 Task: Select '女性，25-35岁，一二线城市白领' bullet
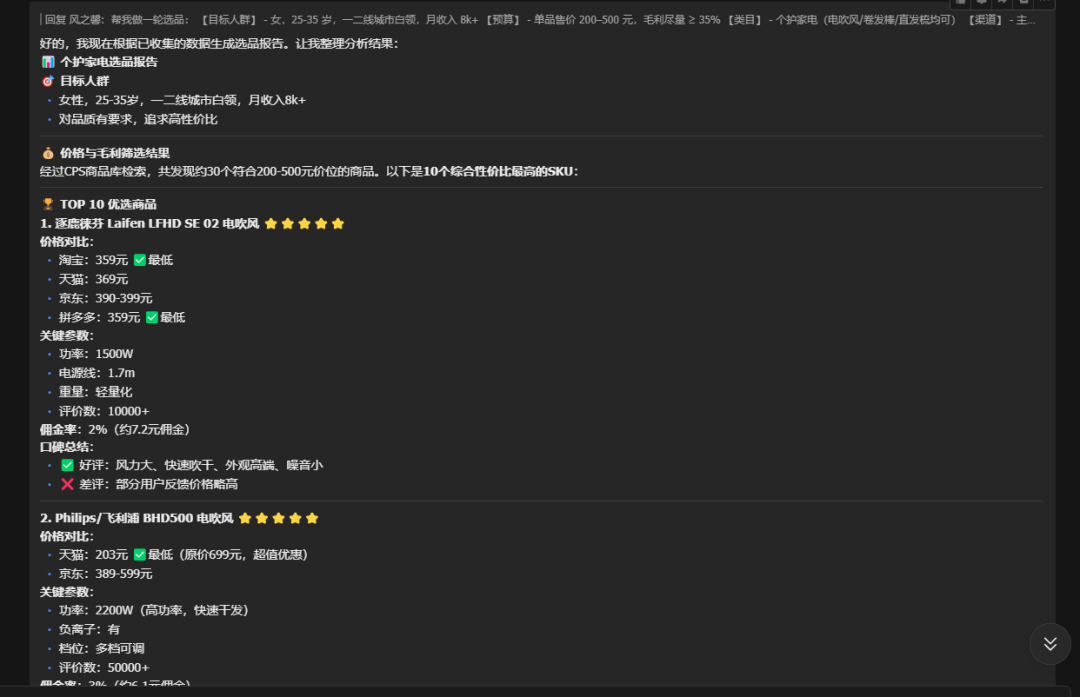182,100
